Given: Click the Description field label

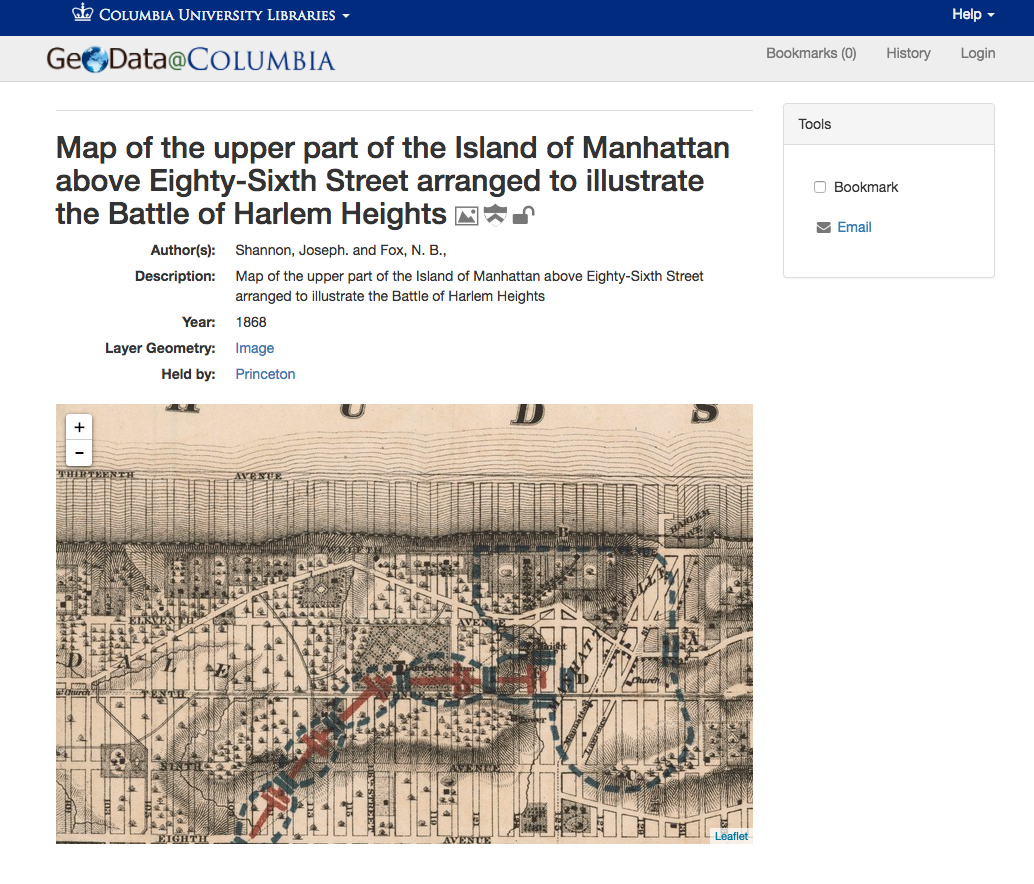Looking at the screenshot, I should pos(175,276).
